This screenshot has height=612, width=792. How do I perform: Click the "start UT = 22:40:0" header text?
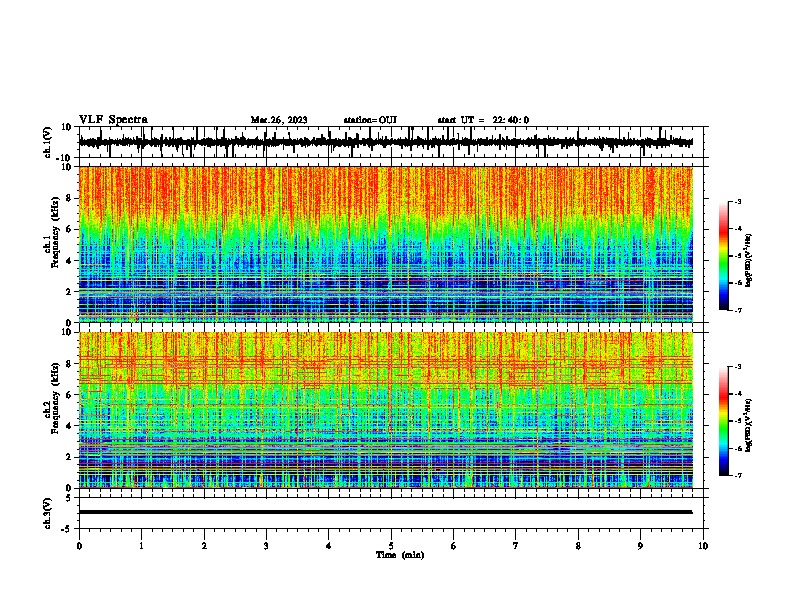point(483,120)
